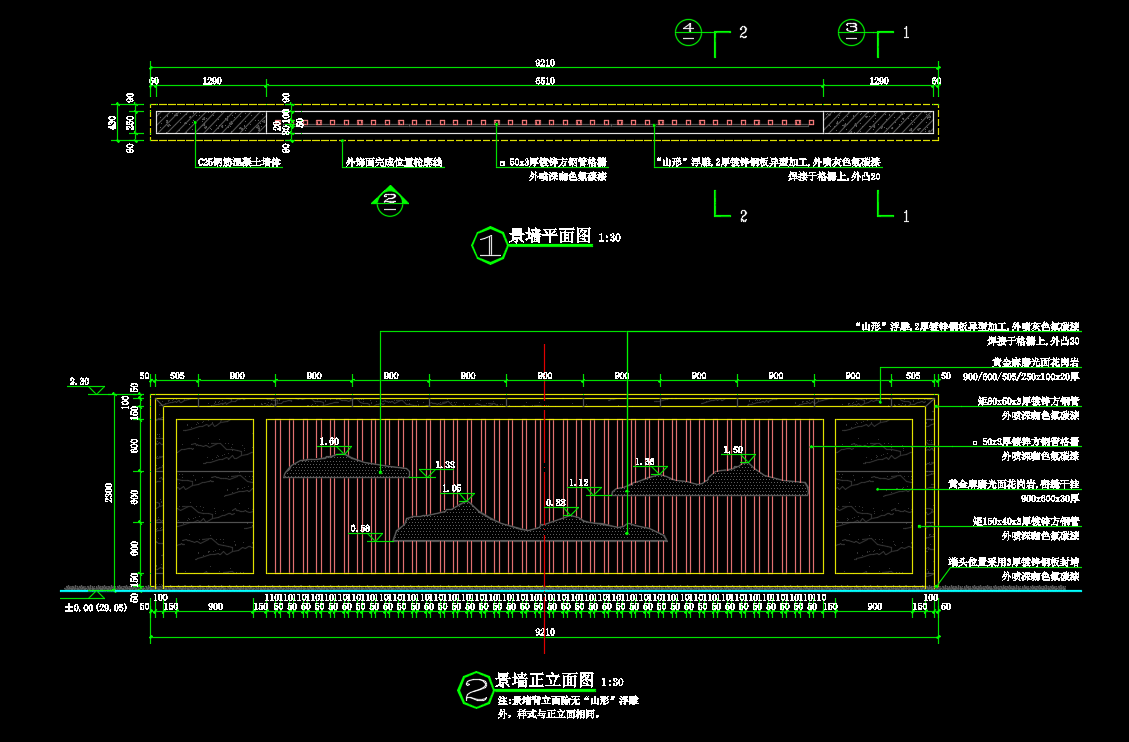
Task: Select the 矩80x60x3厚镀锌方钢管 annotation
Action: click(1028, 402)
